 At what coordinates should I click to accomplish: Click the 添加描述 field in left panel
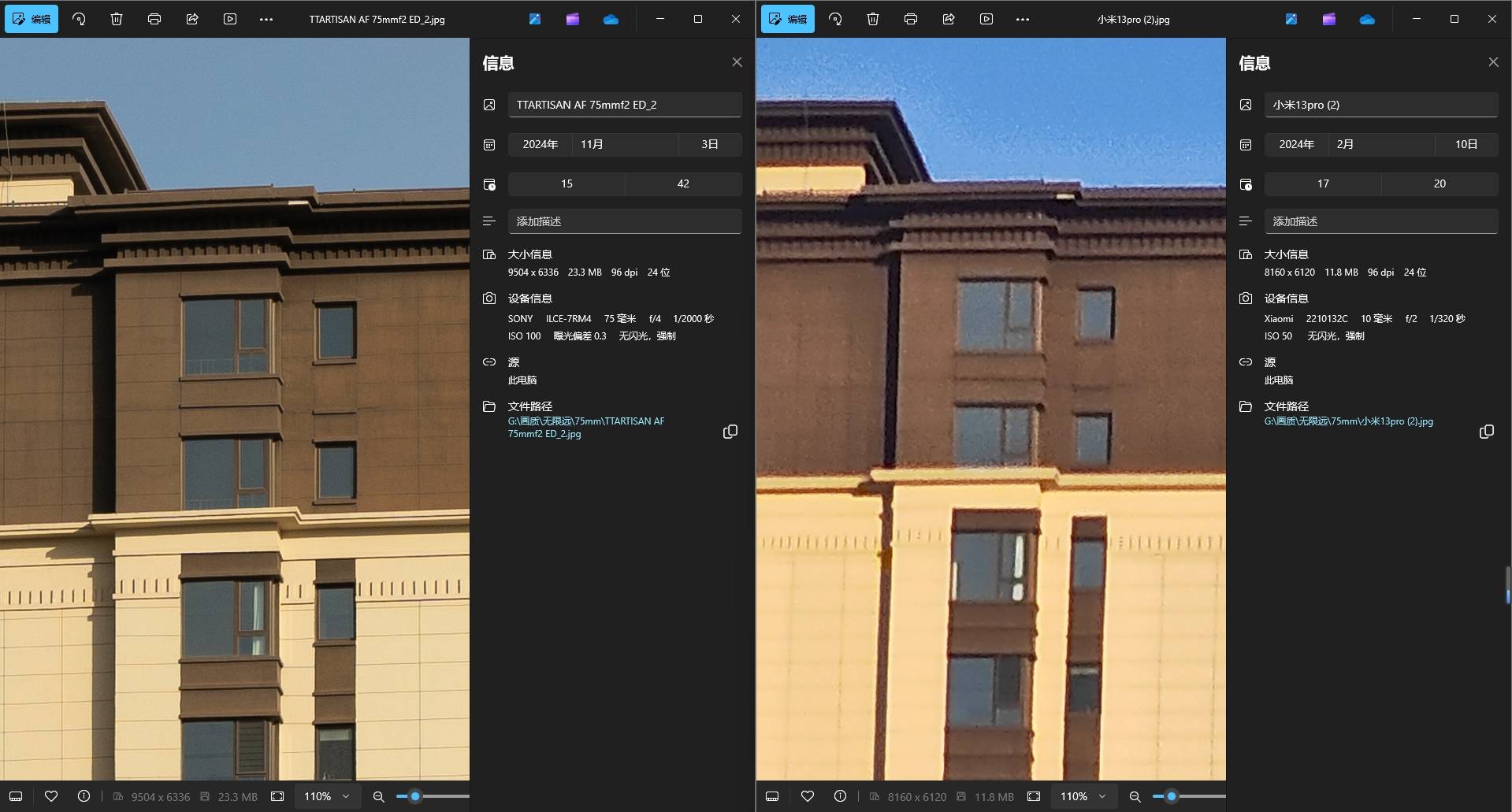pyautogui.click(x=625, y=221)
